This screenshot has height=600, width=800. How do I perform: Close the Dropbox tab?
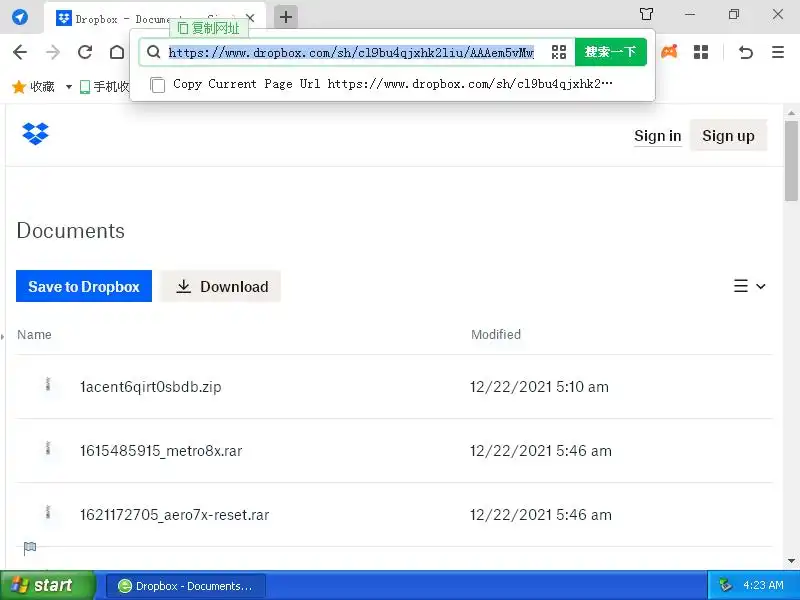251,18
